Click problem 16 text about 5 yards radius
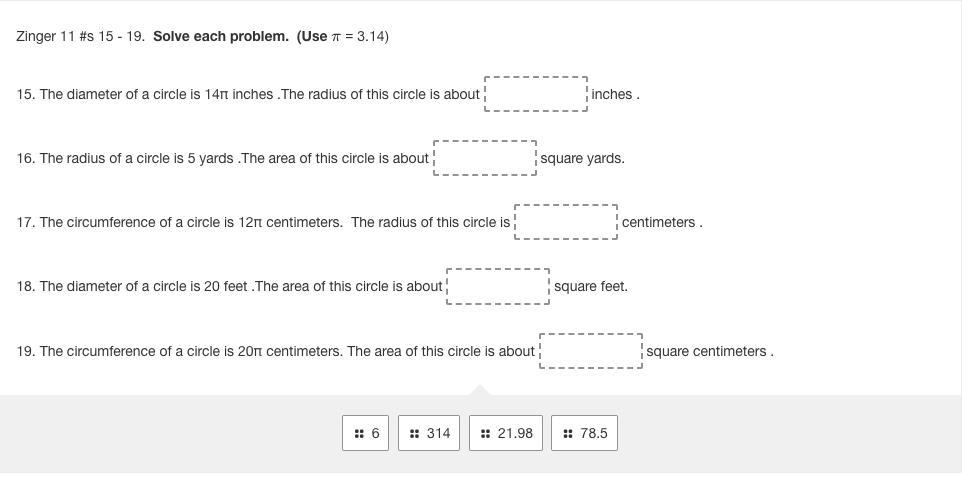Image resolution: width=962 pixels, height=478 pixels. pos(223,158)
